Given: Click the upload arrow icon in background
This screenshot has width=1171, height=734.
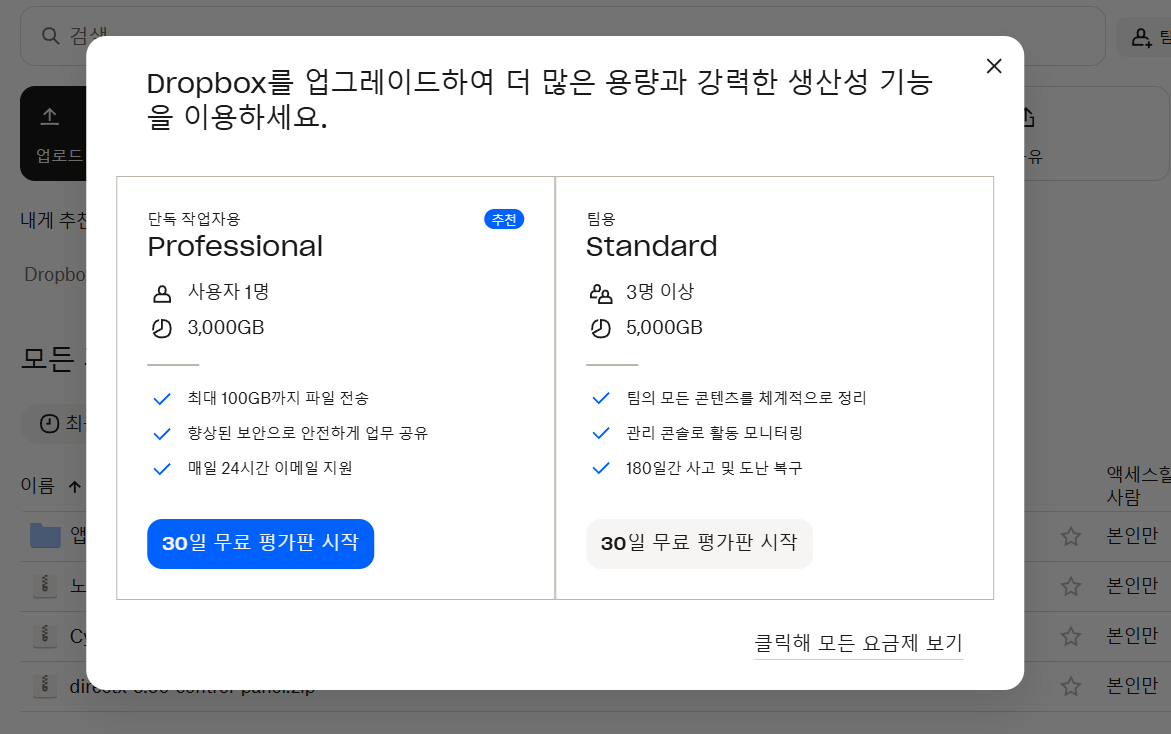Looking at the screenshot, I should click(x=49, y=116).
